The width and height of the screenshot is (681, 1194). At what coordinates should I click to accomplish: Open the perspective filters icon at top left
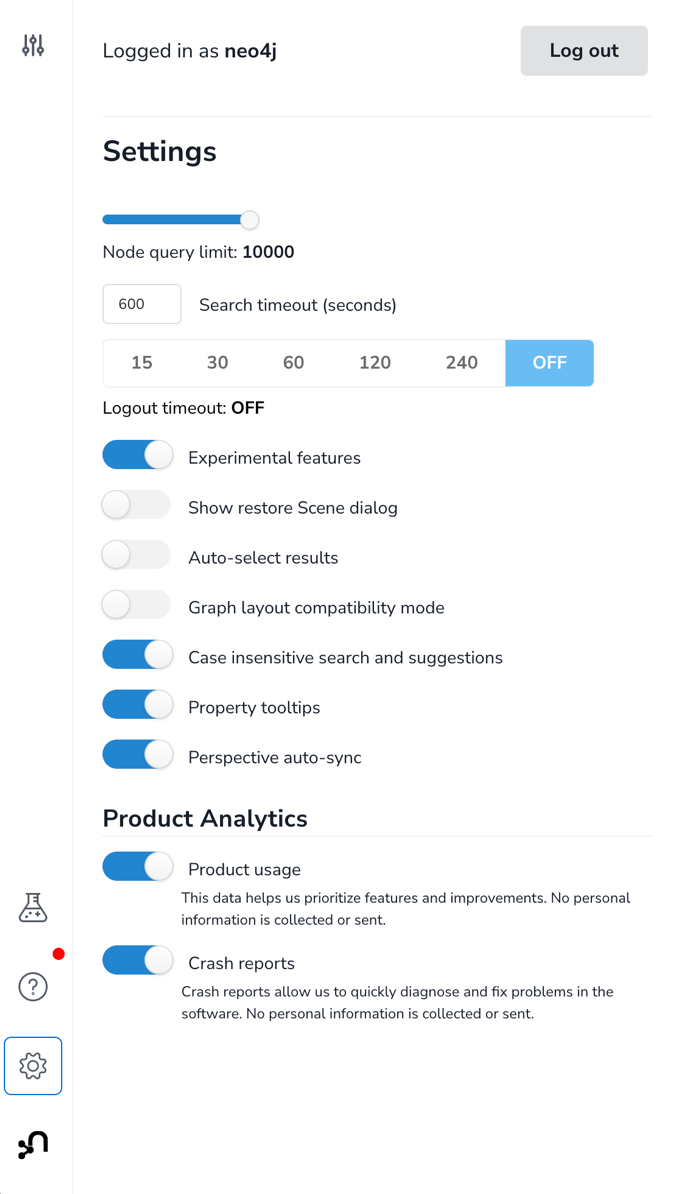tap(33, 45)
